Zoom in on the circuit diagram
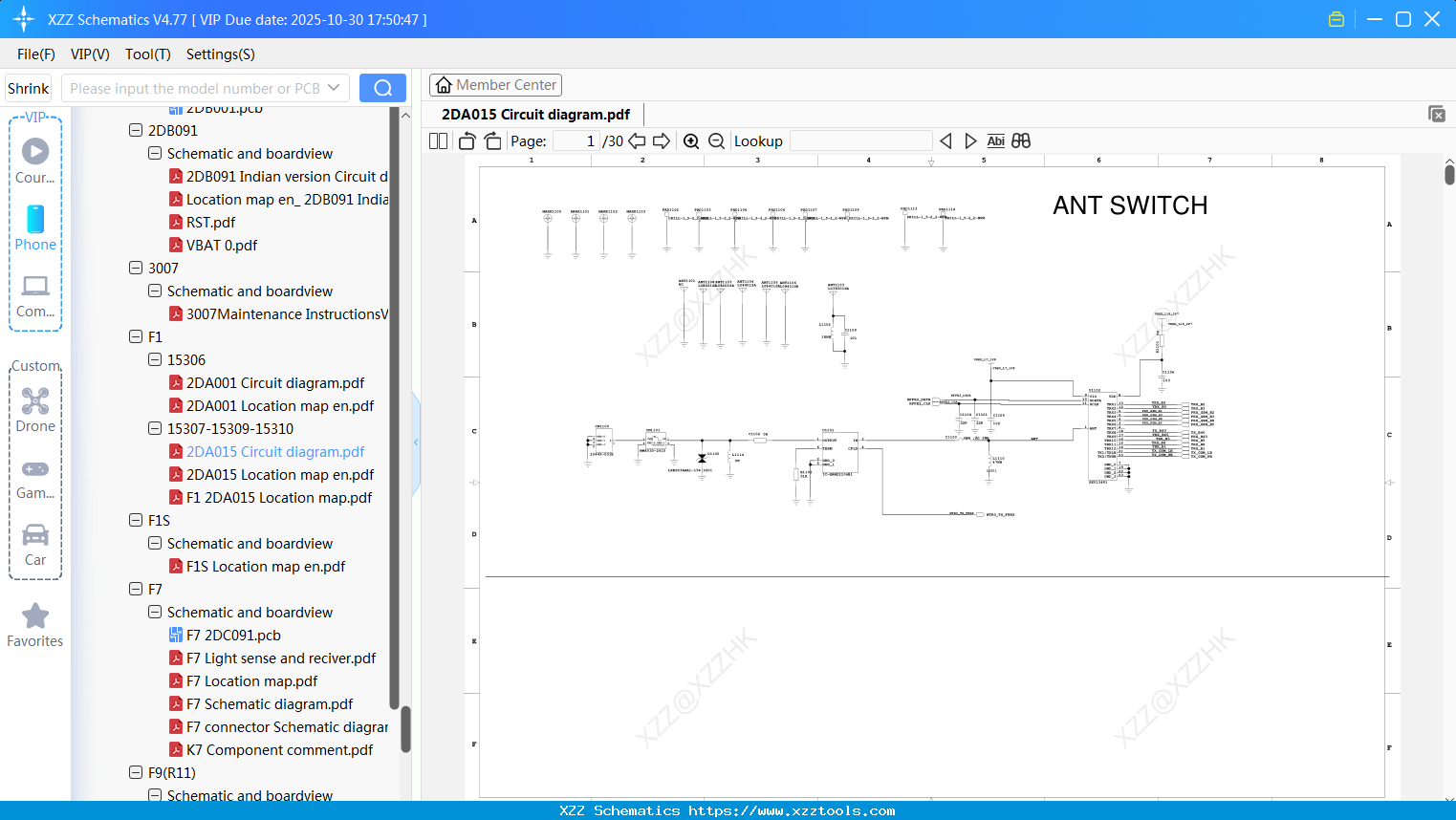Screen dimensions: 1456x820 (690, 140)
